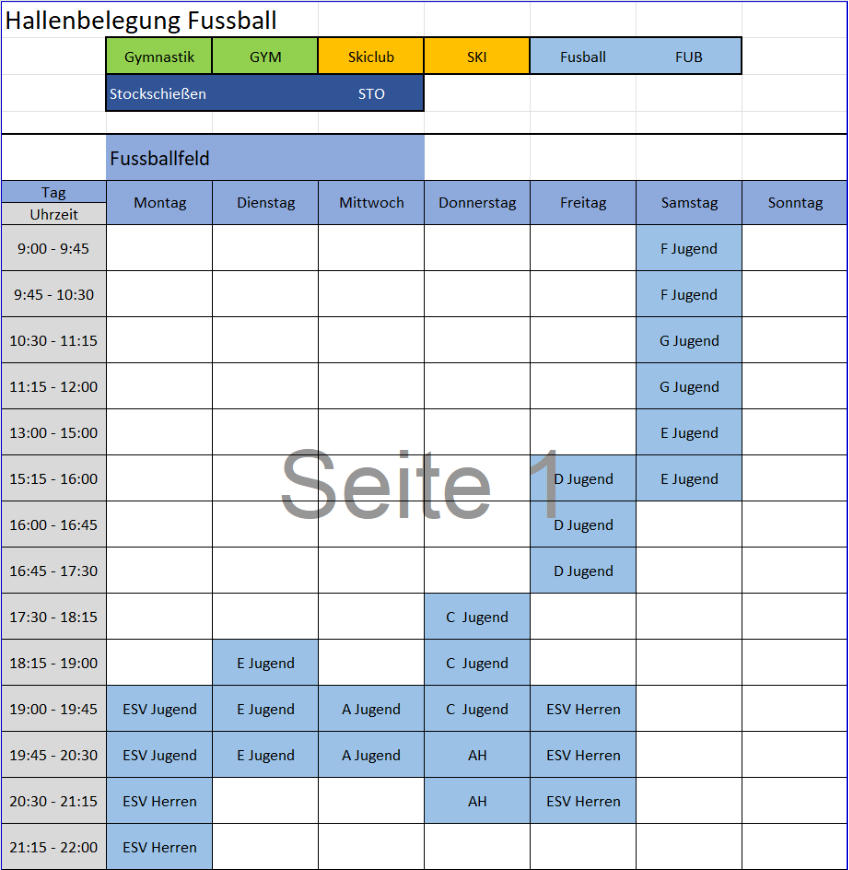Click the orange Skiclub legend cell
Image resolution: width=849 pixels, height=870 pixels.
click(x=371, y=56)
